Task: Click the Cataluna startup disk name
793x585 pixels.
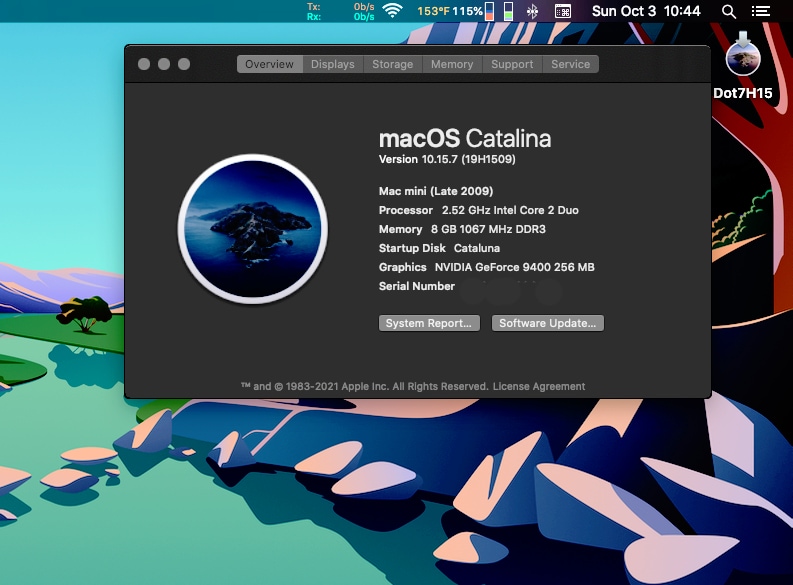Action: point(477,248)
